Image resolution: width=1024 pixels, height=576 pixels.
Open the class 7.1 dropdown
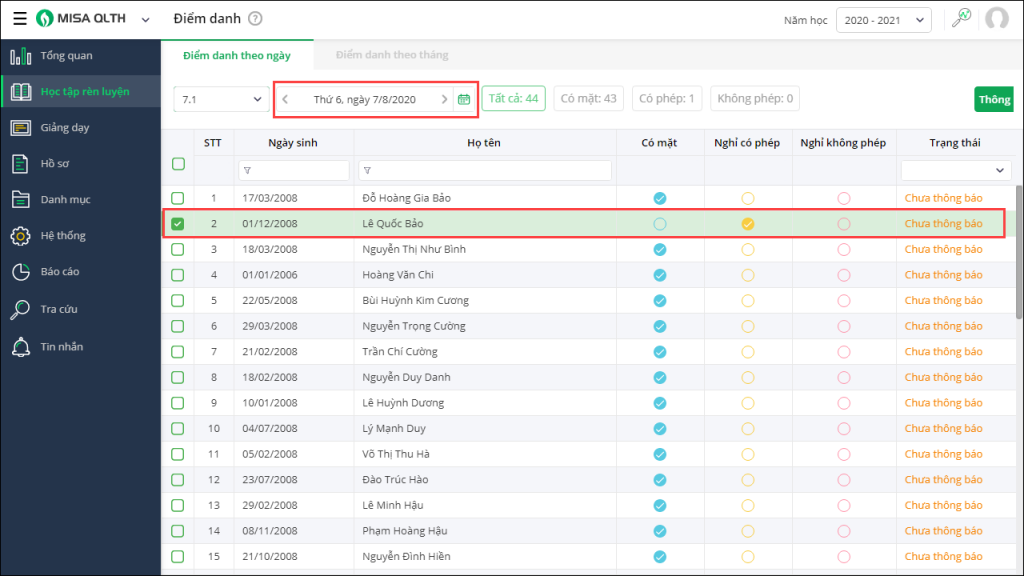pos(218,99)
